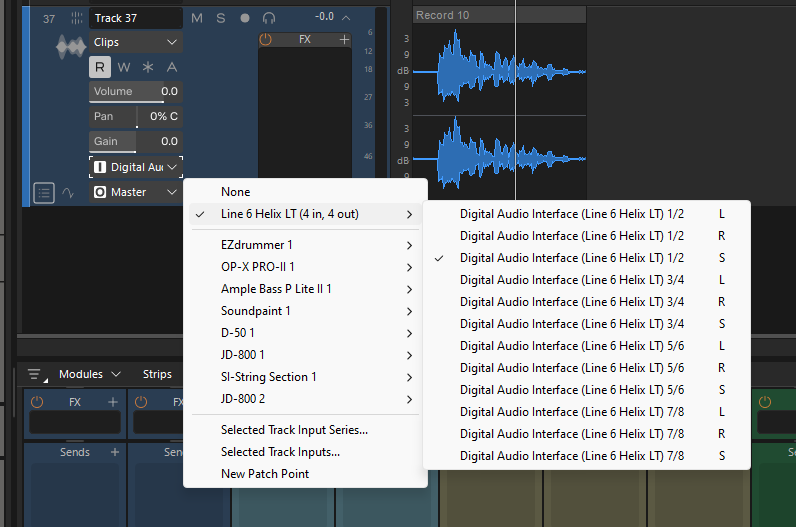Enable input echo headphone icon on Track 37

(269, 18)
